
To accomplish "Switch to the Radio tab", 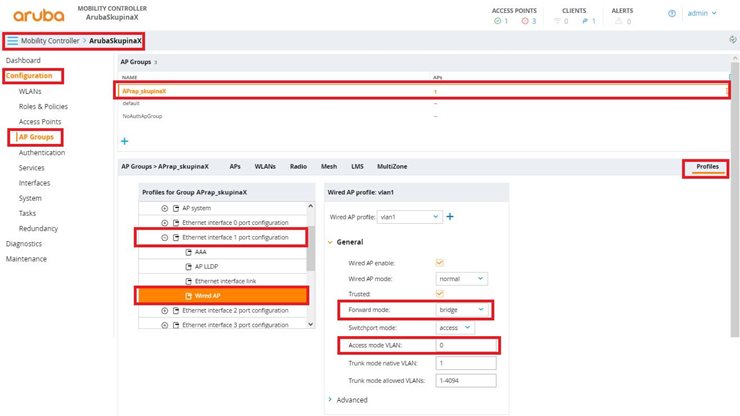I will point(298,167).
